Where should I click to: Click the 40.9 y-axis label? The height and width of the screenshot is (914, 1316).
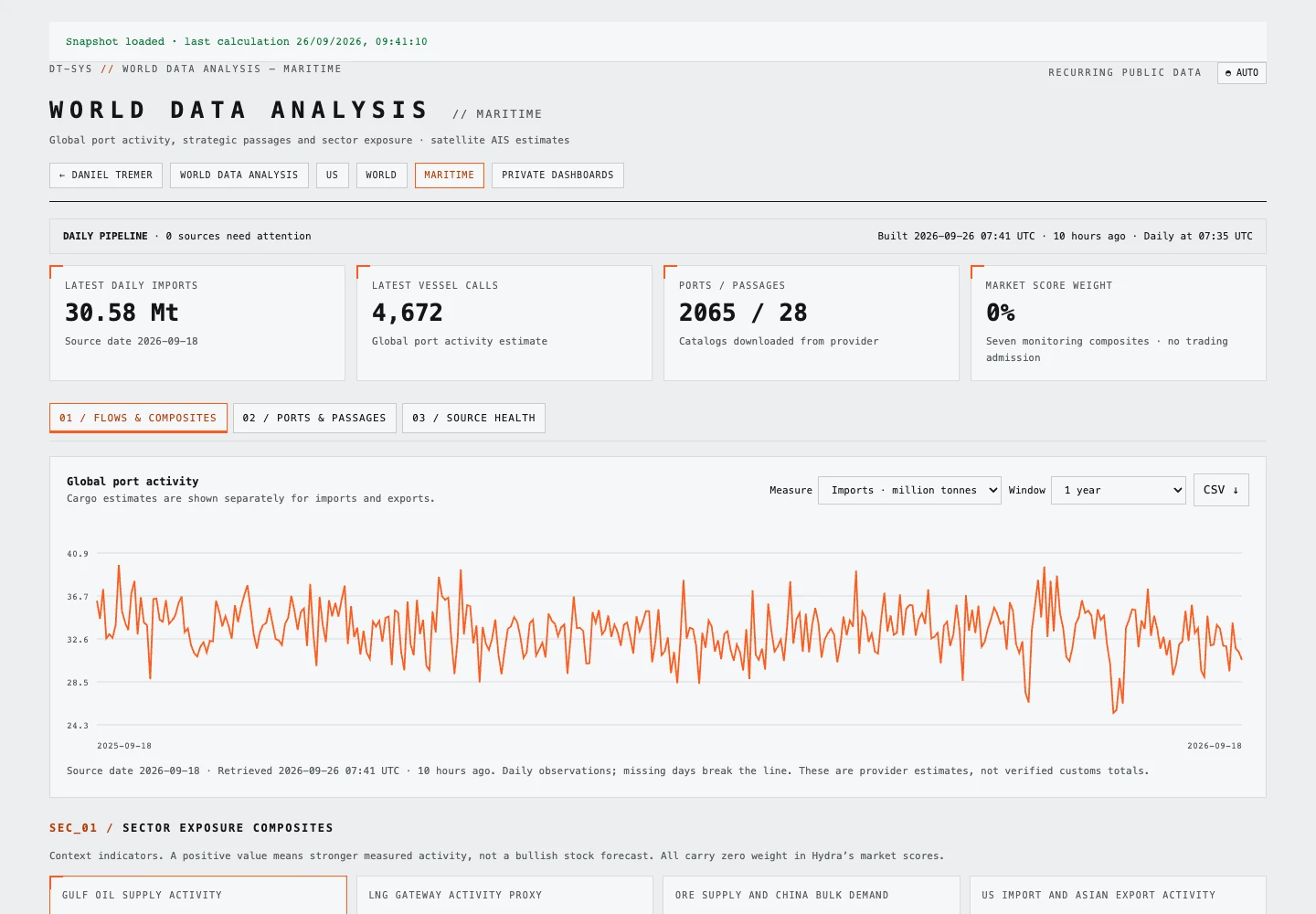coord(78,554)
